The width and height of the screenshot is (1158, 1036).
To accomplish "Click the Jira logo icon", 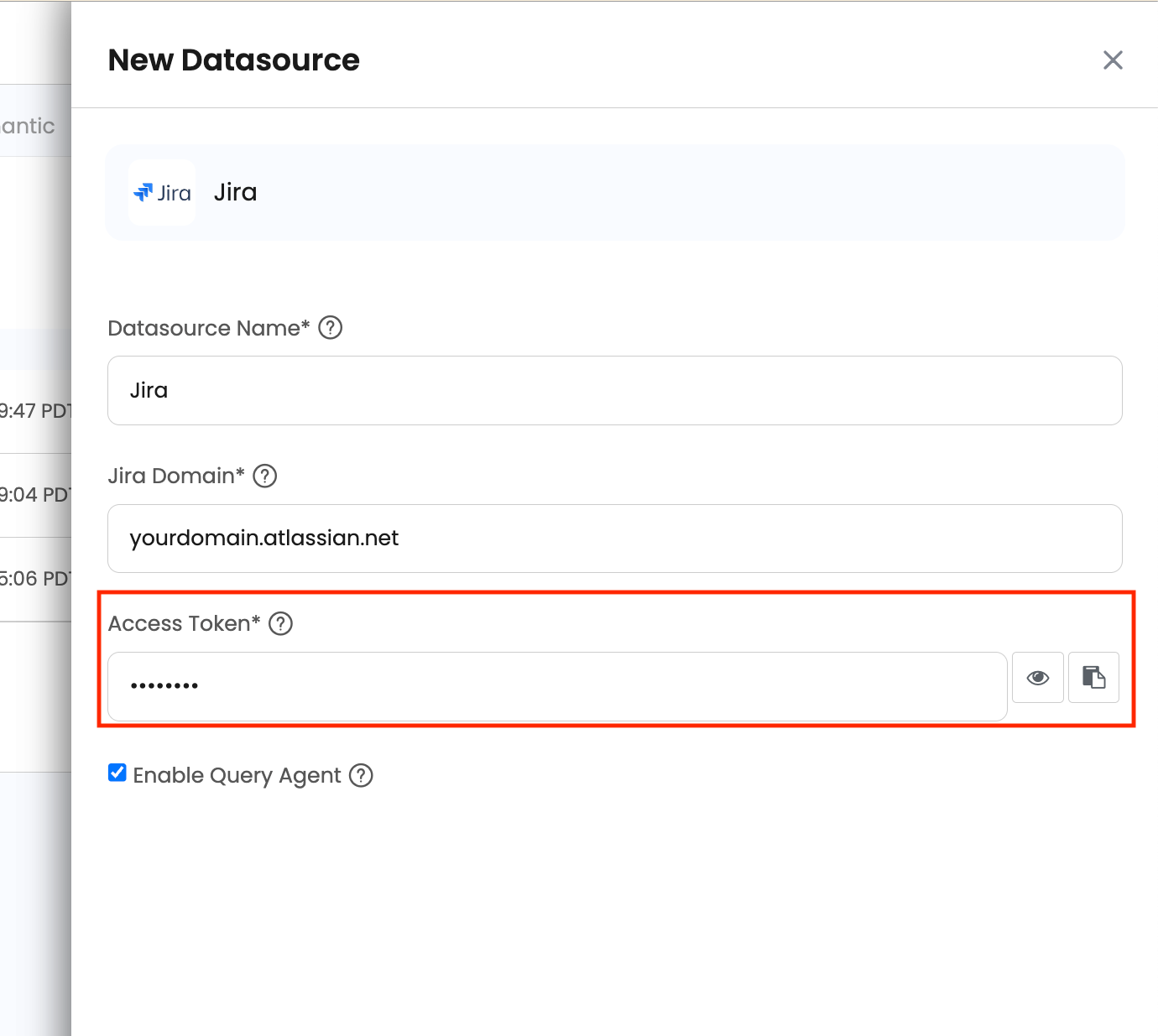I will (162, 193).
